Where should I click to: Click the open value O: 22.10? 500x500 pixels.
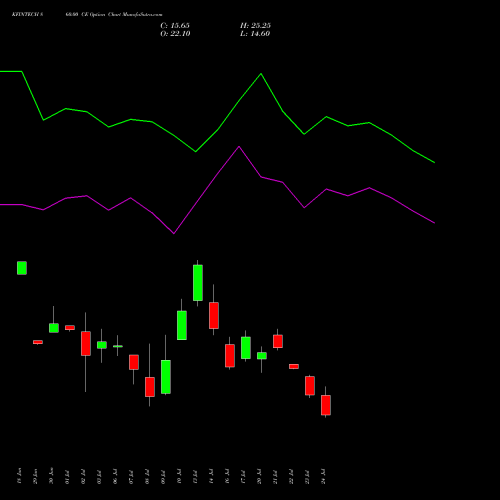pos(175,34)
